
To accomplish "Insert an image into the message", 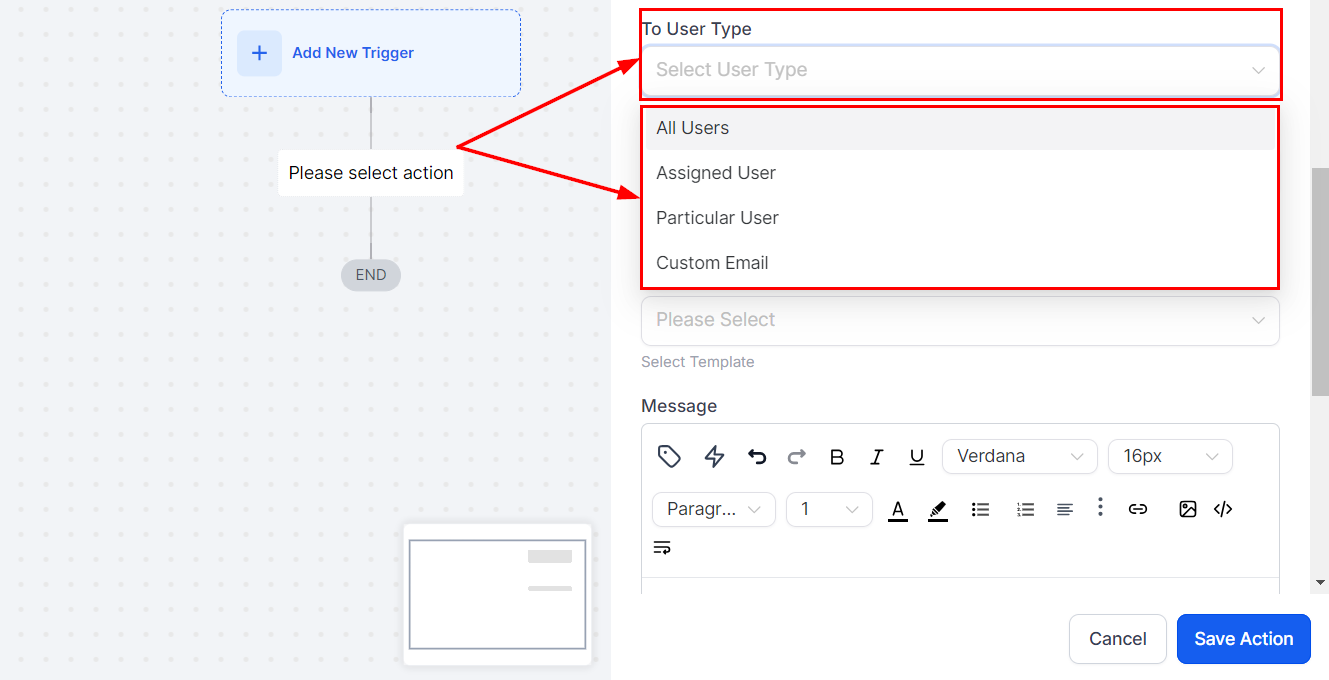I will point(1187,509).
